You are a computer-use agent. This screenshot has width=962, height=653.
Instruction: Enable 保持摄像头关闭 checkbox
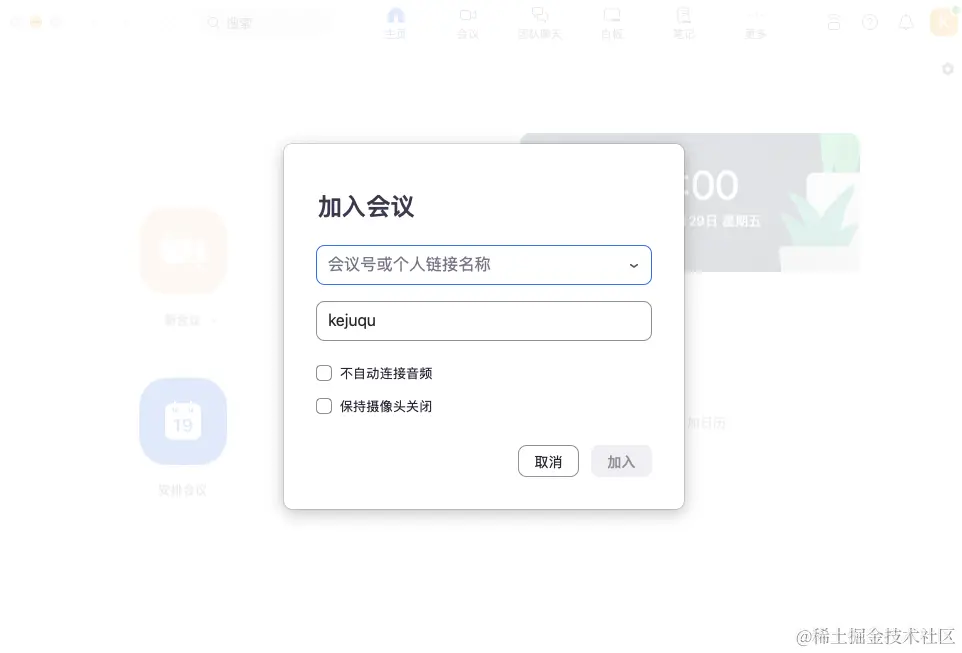coord(324,406)
